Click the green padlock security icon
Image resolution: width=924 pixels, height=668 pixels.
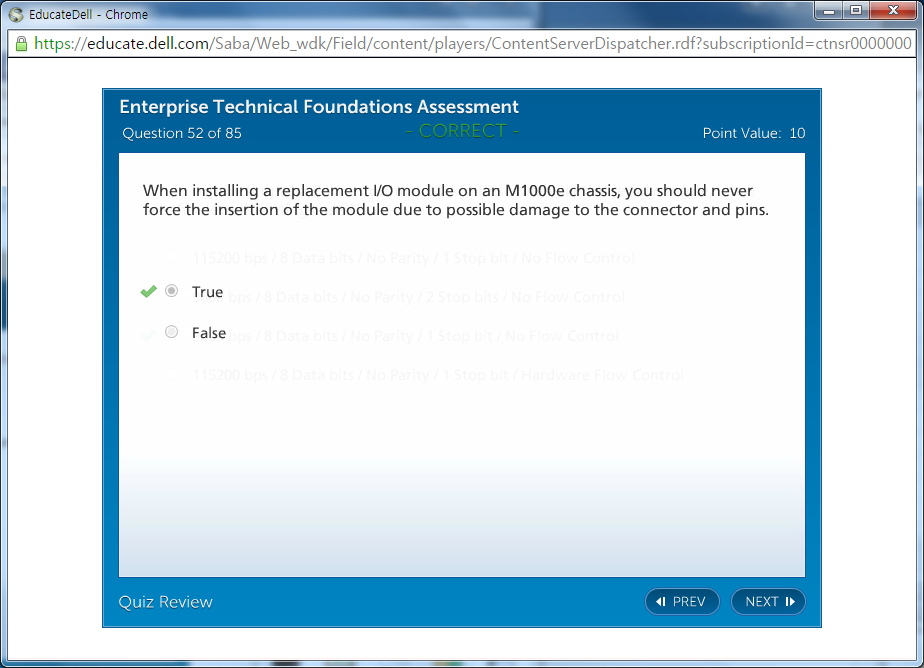click(20, 44)
